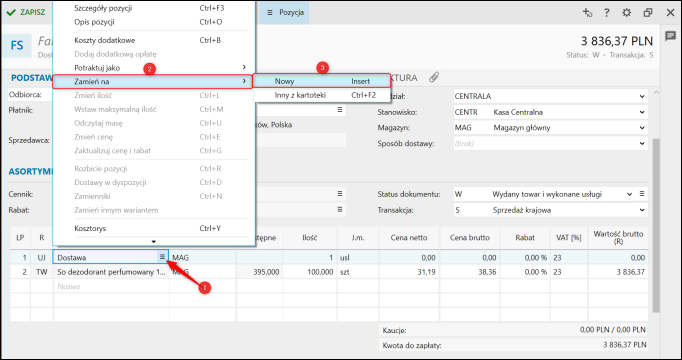This screenshot has width=682, height=360.
Task: Click the Kwota do zapłaty value
Action: click(x=625, y=346)
